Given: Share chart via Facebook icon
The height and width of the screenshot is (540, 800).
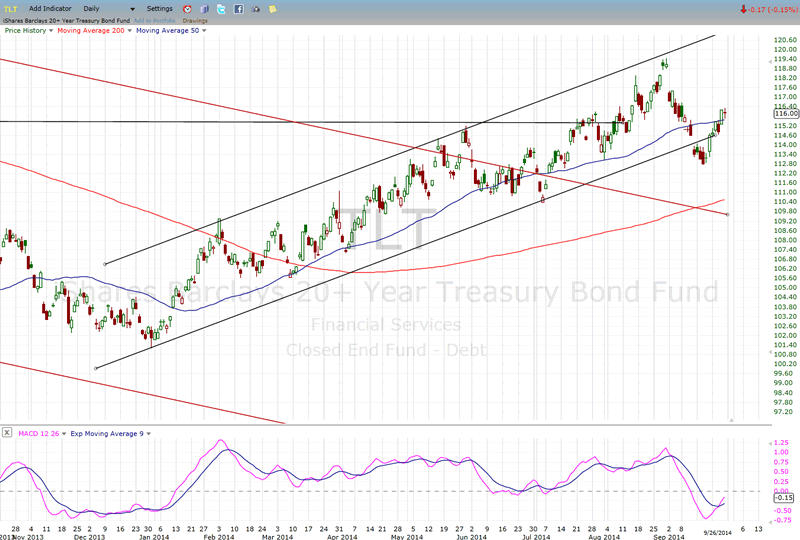Looking at the screenshot, I should 238,9.
